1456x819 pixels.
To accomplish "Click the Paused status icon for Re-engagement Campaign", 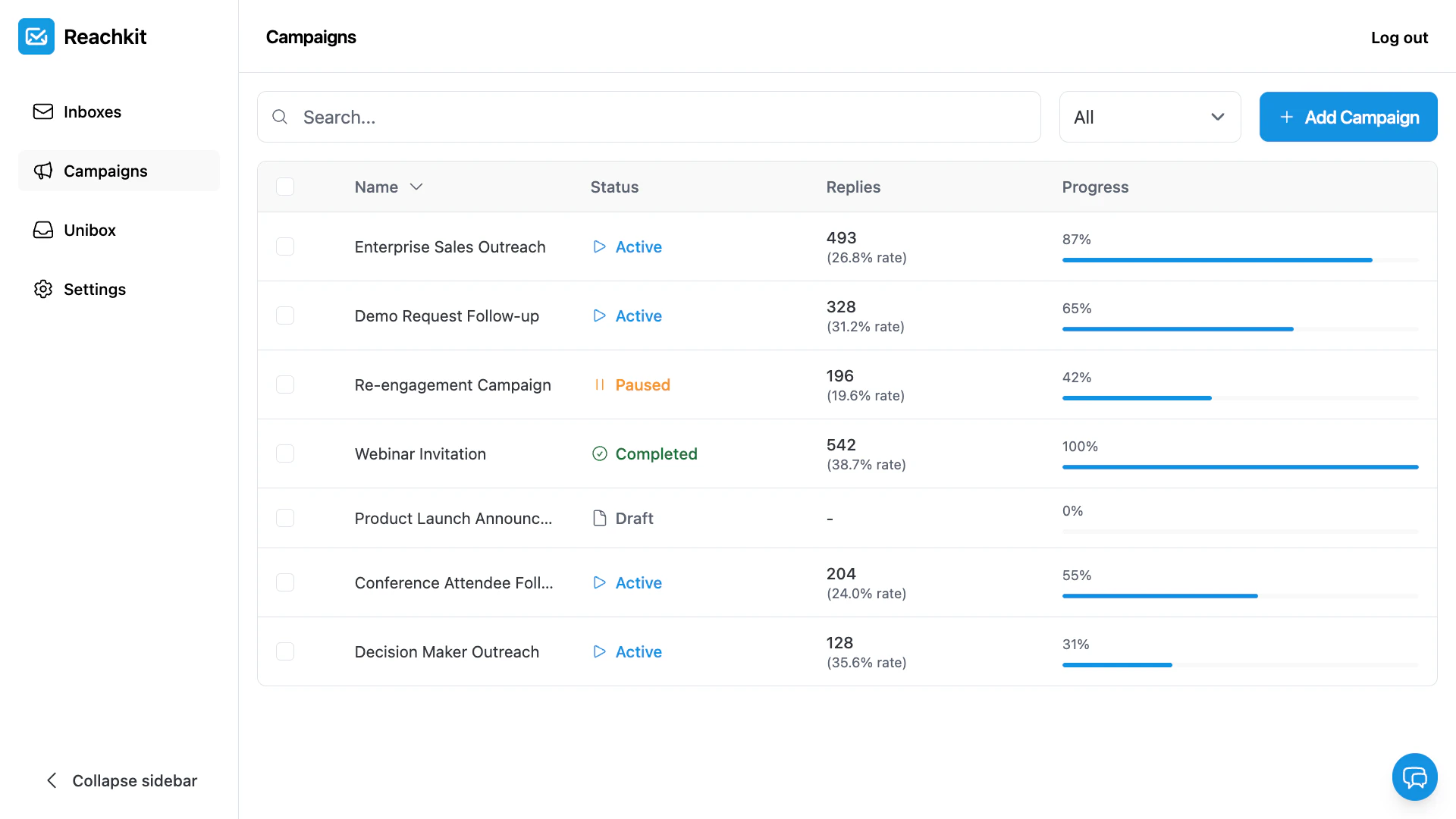I will point(599,384).
